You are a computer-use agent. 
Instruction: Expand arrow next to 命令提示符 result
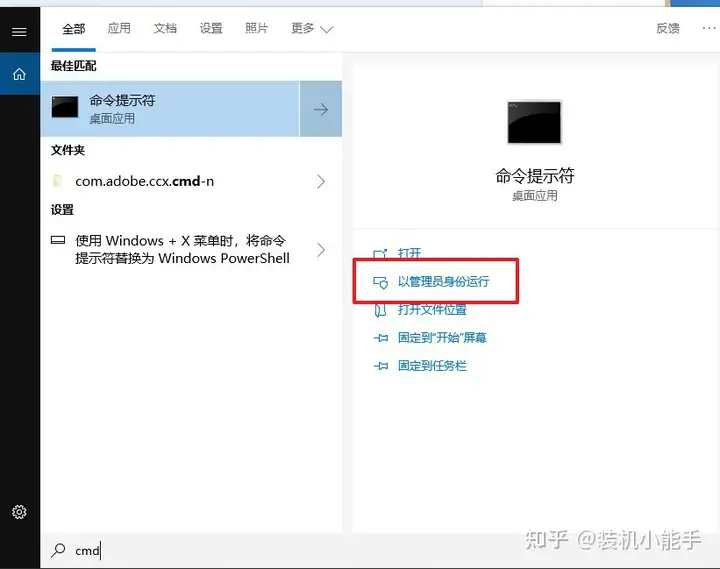(x=321, y=109)
